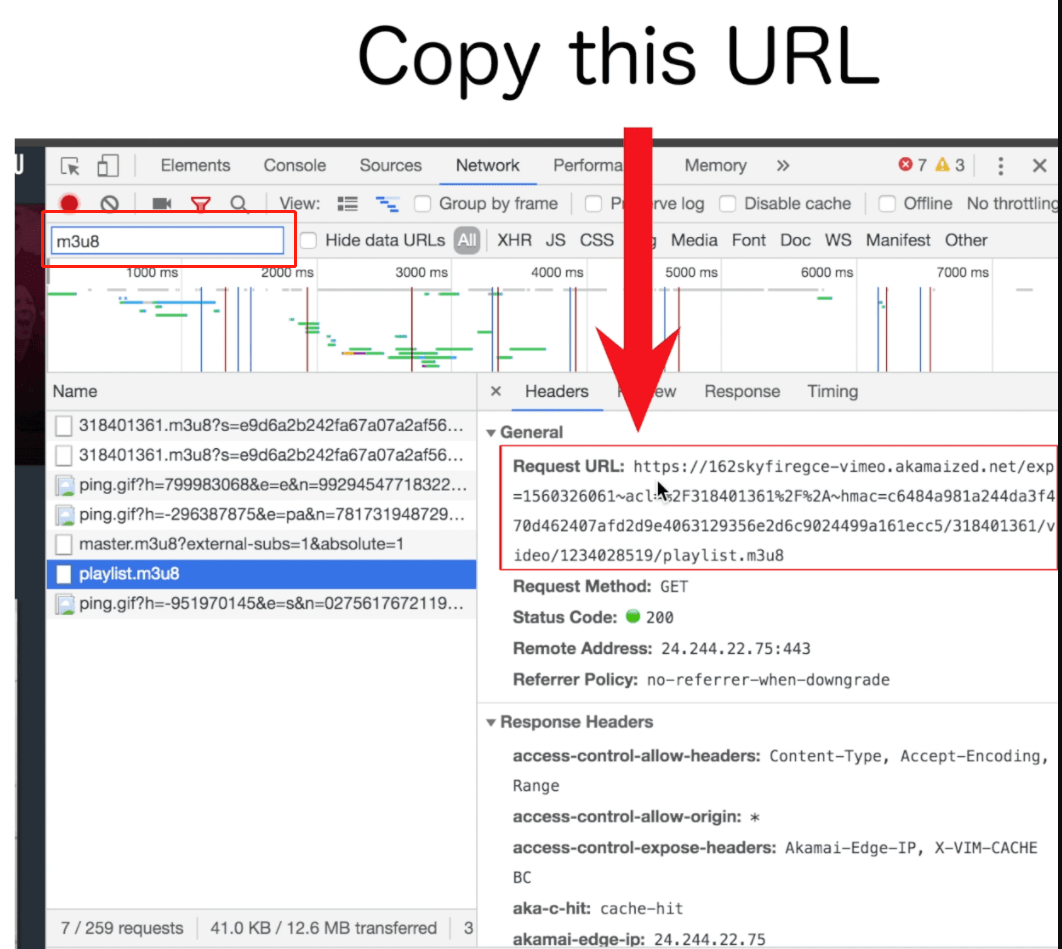Enable Disable cache checkbox
Image resolution: width=1062 pixels, height=949 pixels.
[x=727, y=203]
